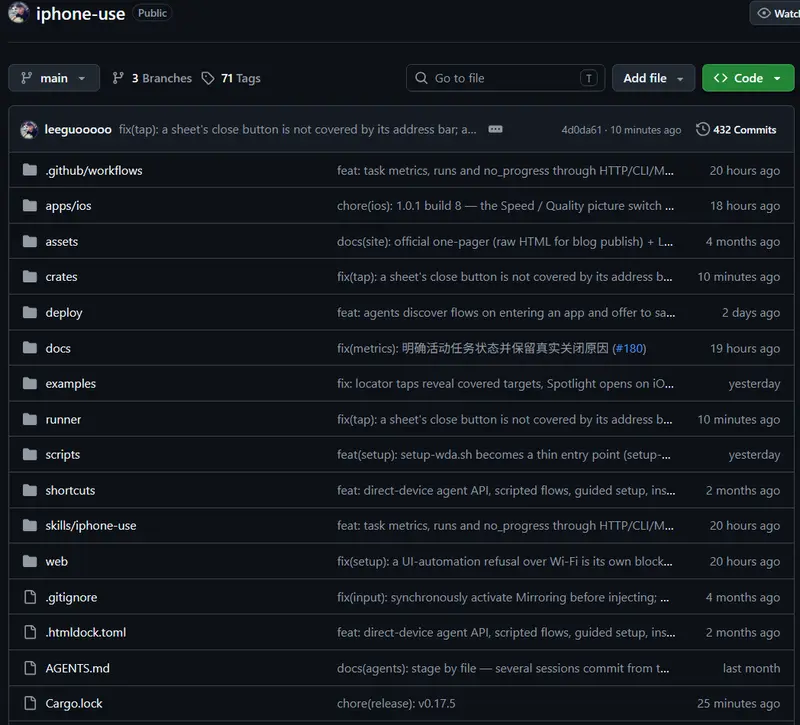This screenshot has width=800, height=725.
Task: Click the magnifier icon in Go to file
Action: tap(421, 78)
